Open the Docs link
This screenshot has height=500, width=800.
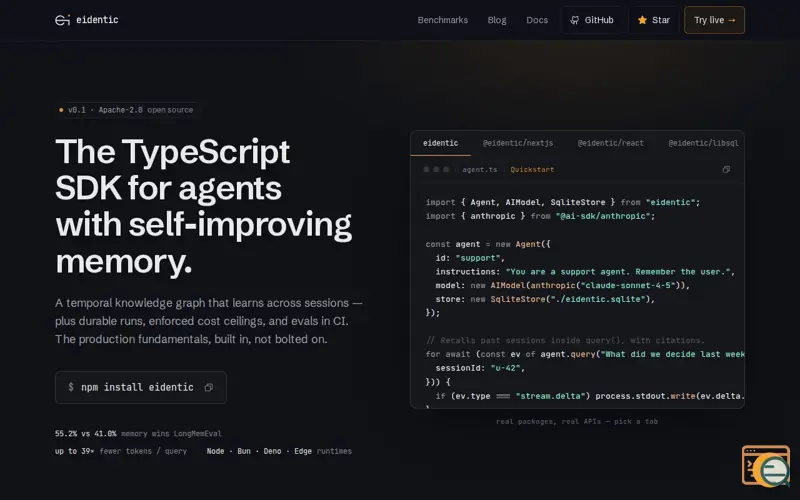point(537,20)
